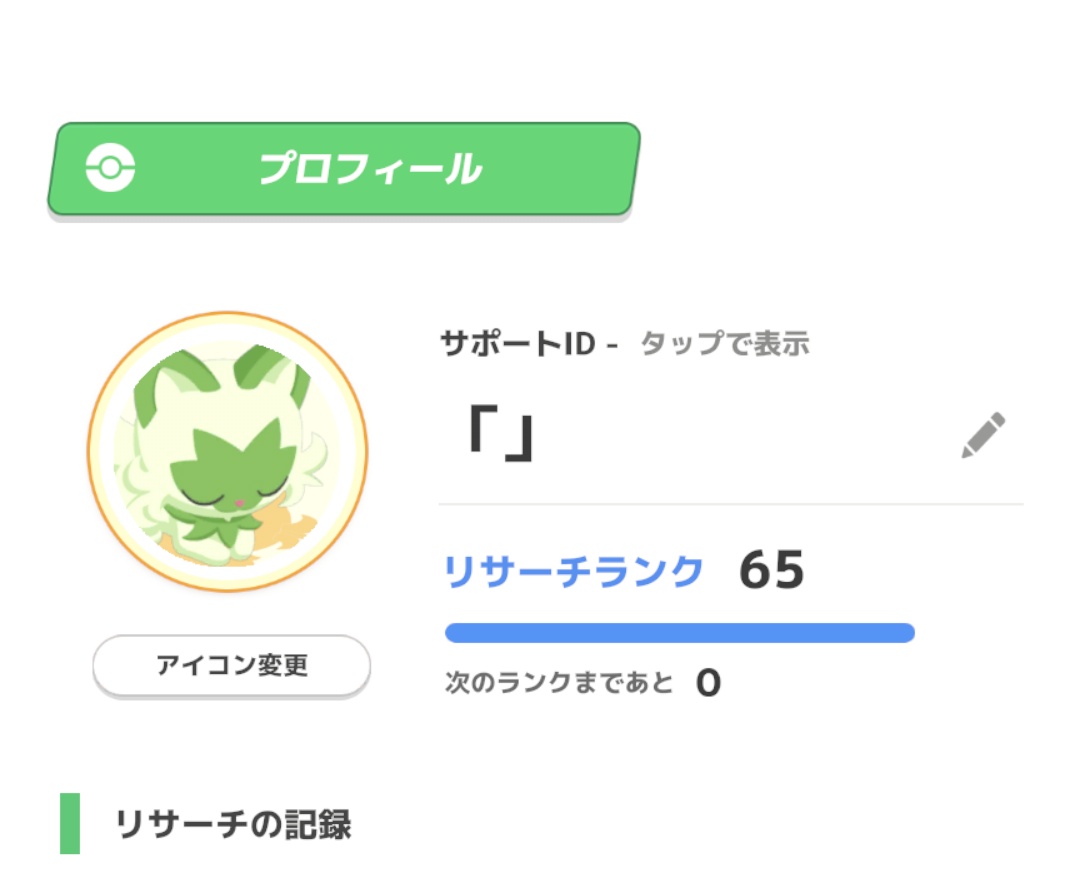
Task: Tap the pencil icon to edit name
Action: point(983,435)
